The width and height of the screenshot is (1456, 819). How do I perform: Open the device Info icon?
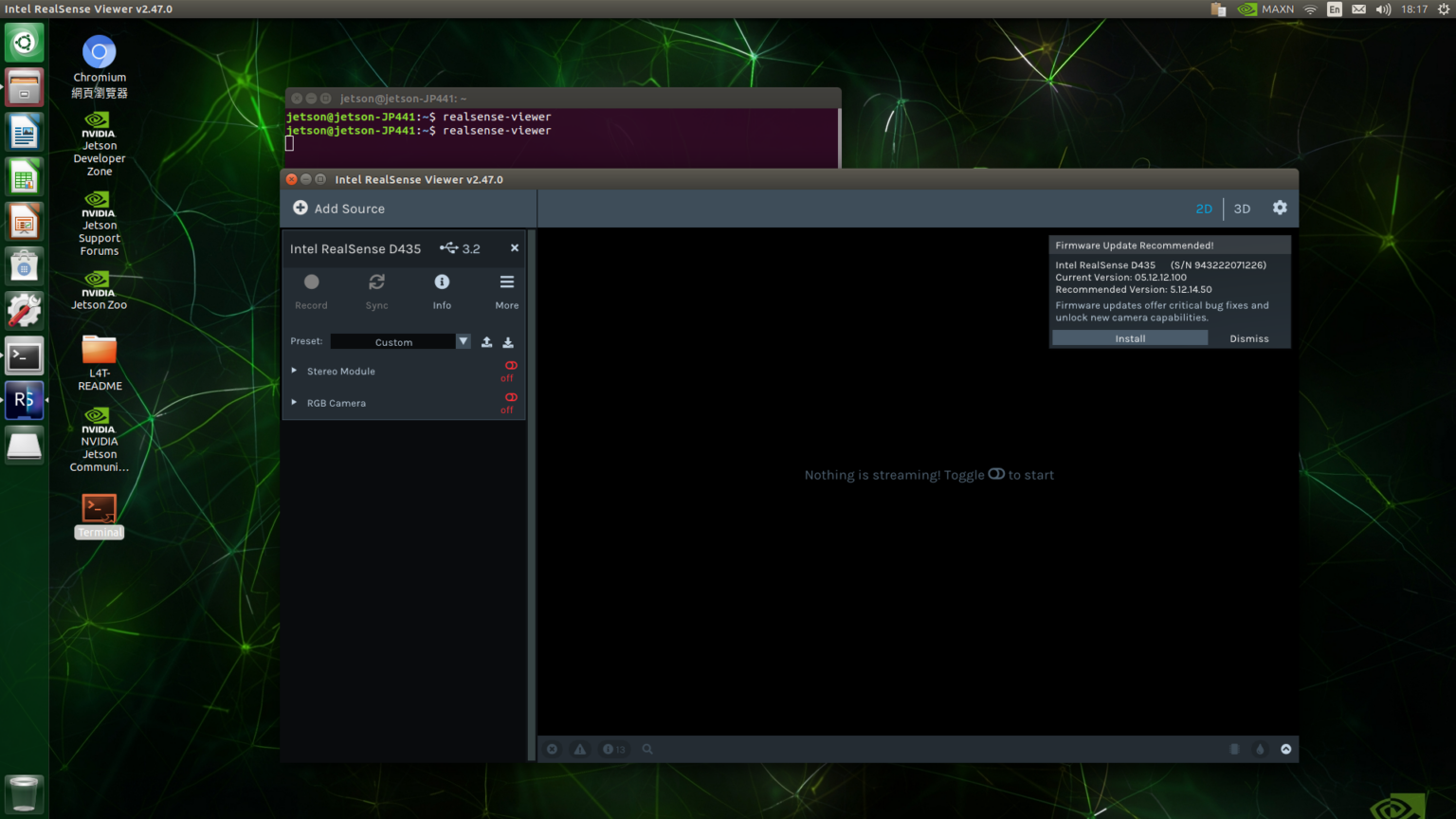point(442,282)
